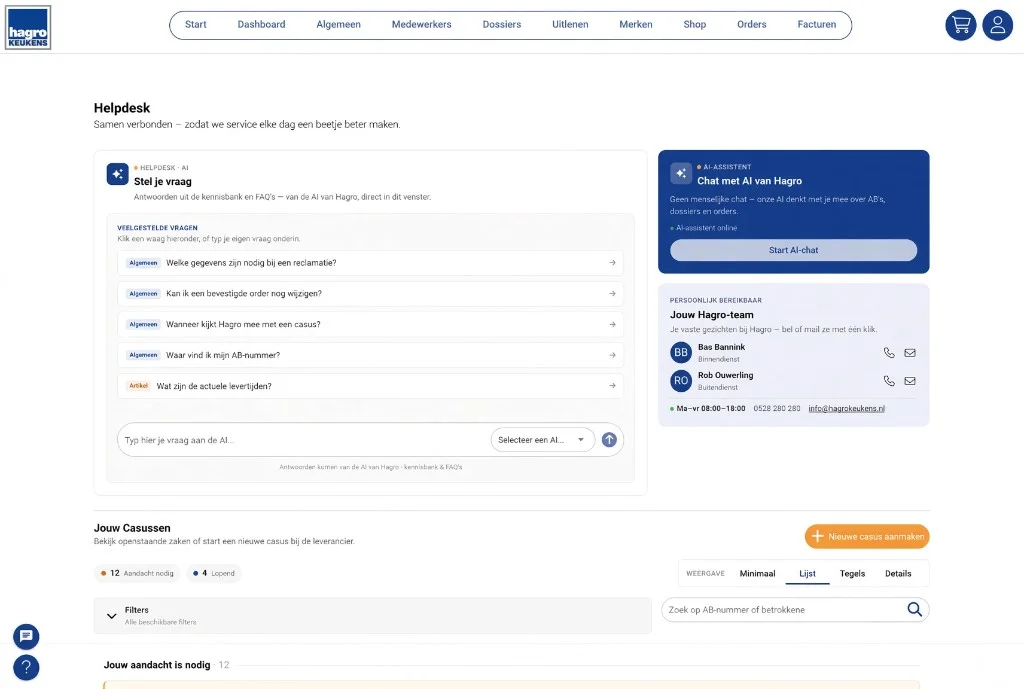Open Orders menu item
1024x689 pixels.
[x=752, y=24]
